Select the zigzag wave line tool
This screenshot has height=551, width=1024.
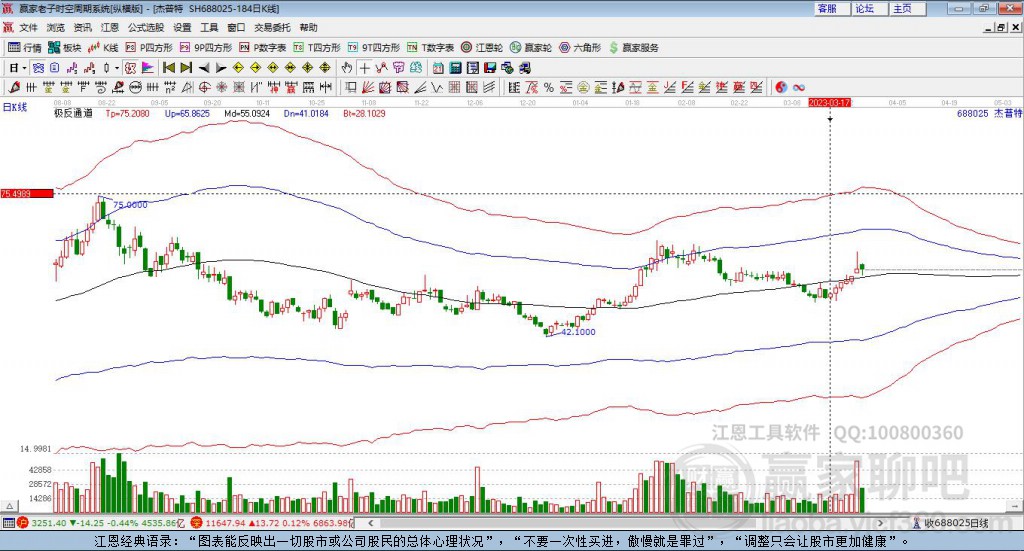click(437, 87)
